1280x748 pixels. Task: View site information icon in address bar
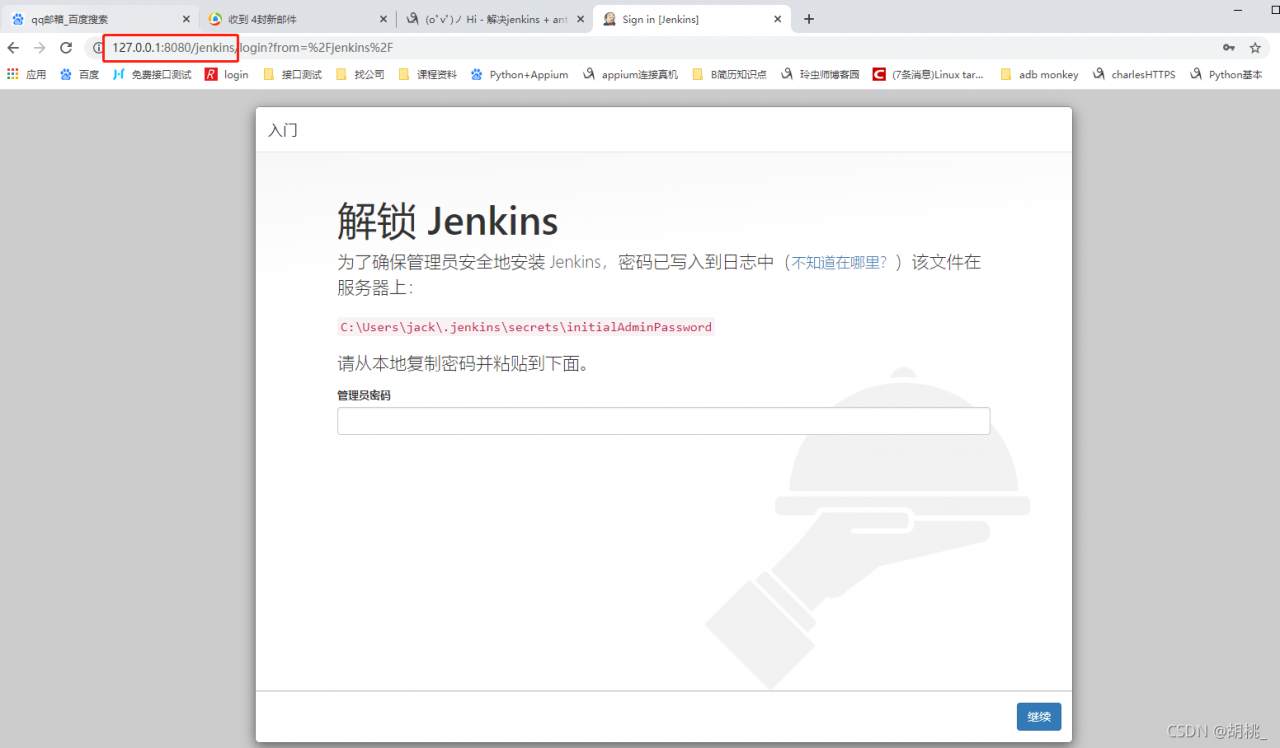click(99, 48)
